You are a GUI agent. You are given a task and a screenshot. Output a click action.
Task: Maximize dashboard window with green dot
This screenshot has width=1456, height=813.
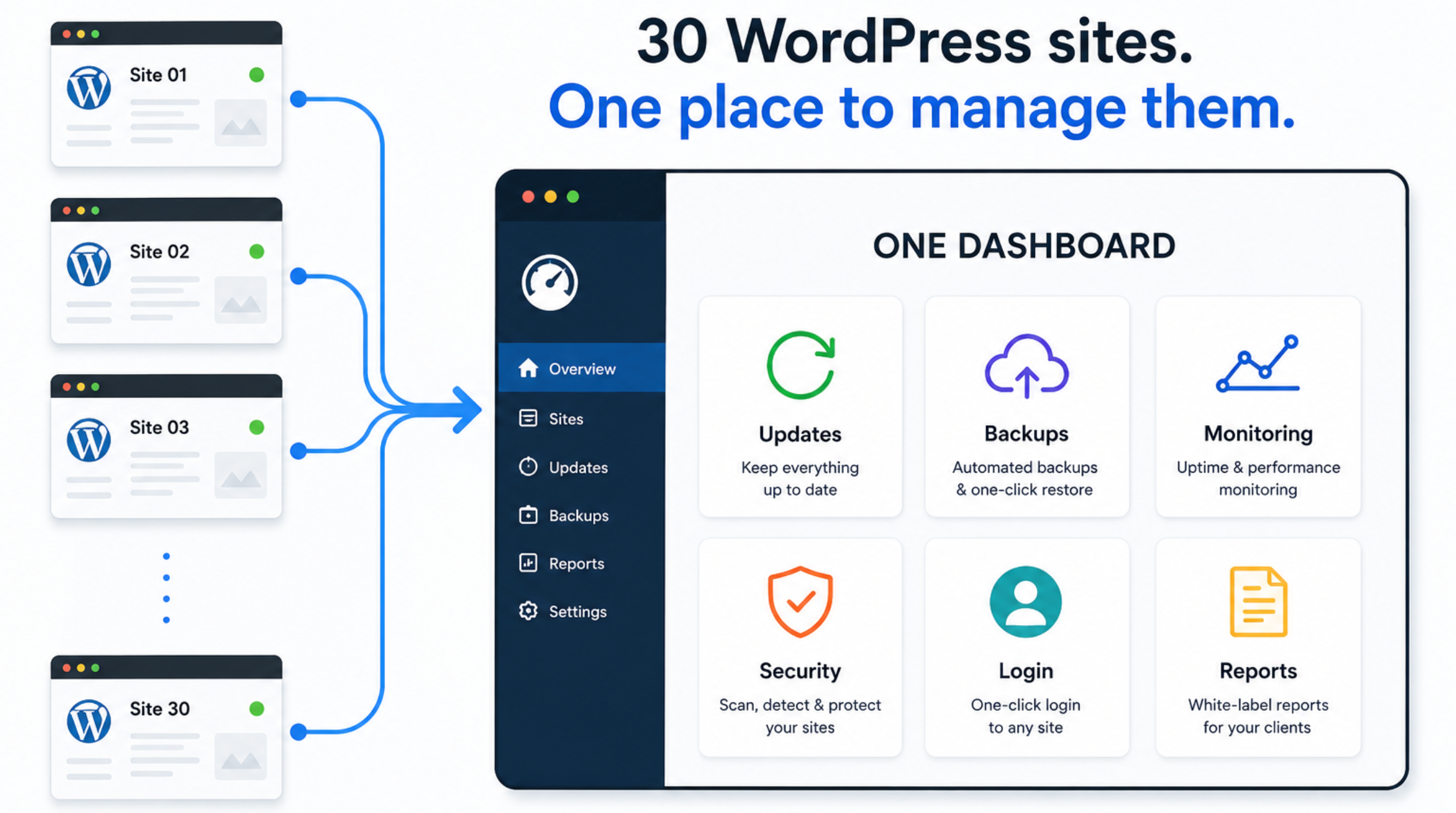(572, 197)
